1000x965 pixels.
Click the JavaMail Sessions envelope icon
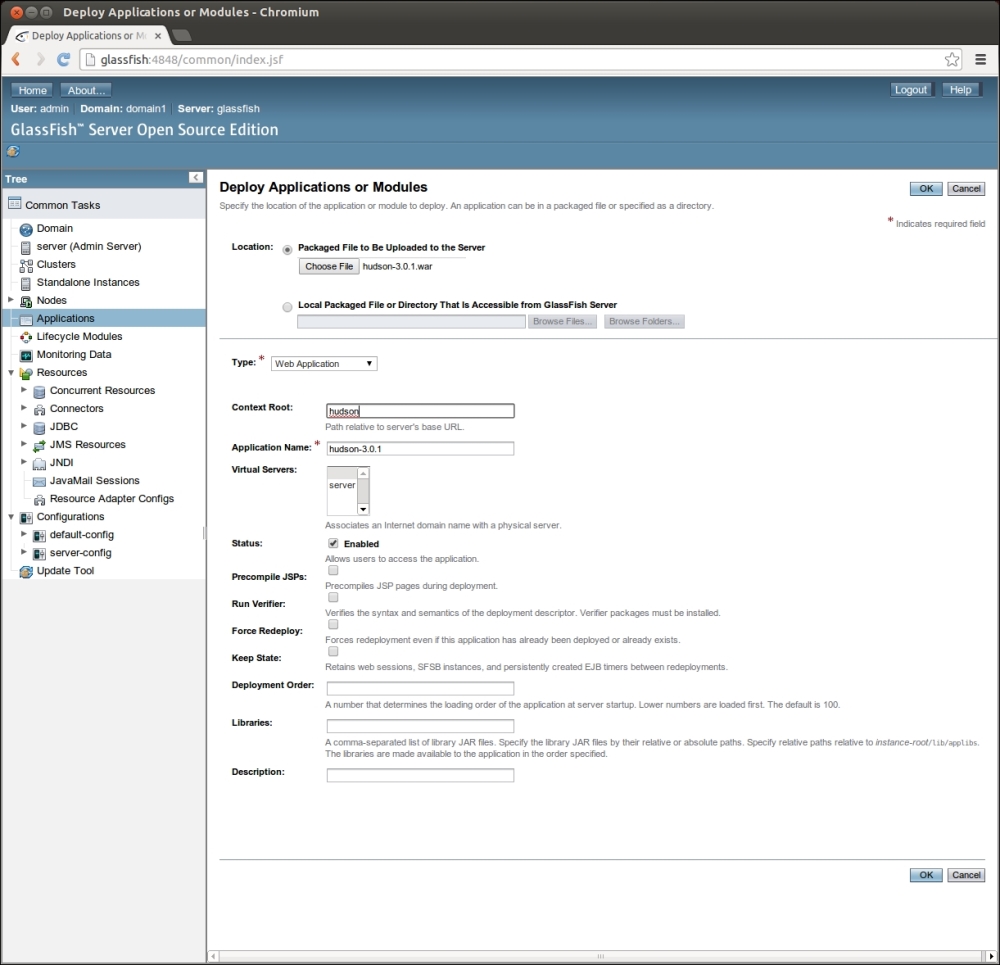tap(40, 481)
